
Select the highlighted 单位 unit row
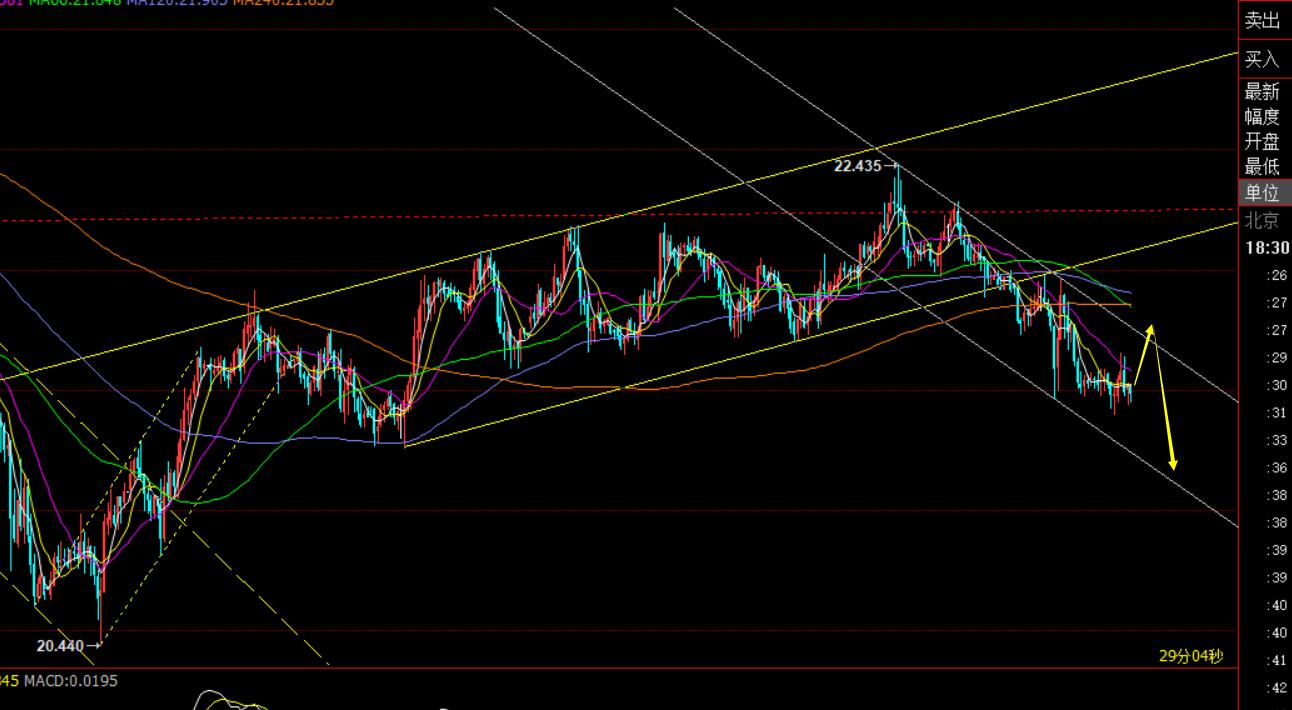1265,193
